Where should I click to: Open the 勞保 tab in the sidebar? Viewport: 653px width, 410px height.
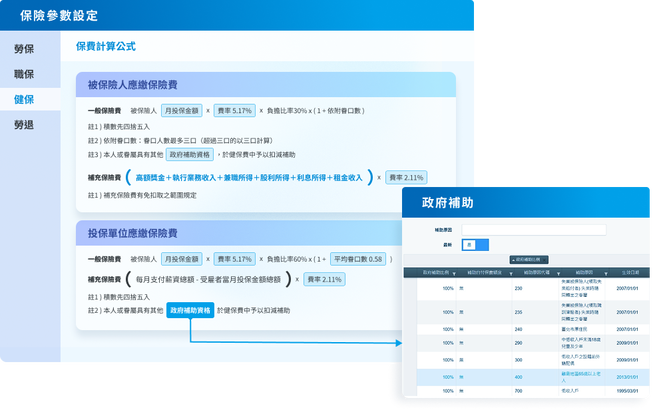pyautogui.click(x=24, y=49)
